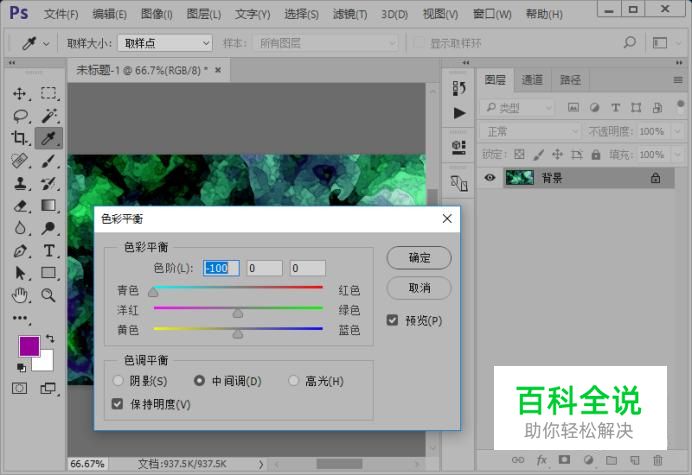692x475 pixels.
Task: Select the History Brush tool
Action: (x=49, y=183)
